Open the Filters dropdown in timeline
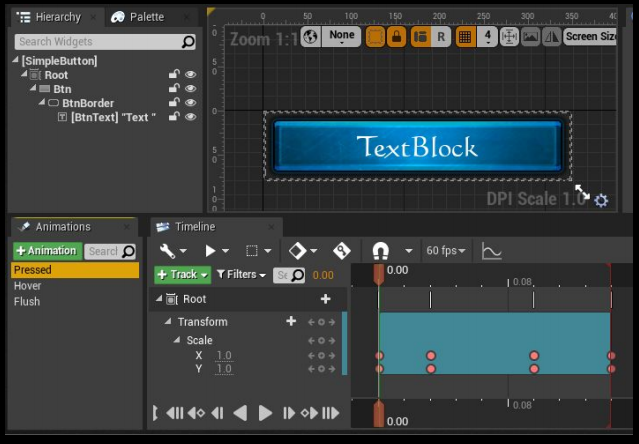 click(242, 274)
